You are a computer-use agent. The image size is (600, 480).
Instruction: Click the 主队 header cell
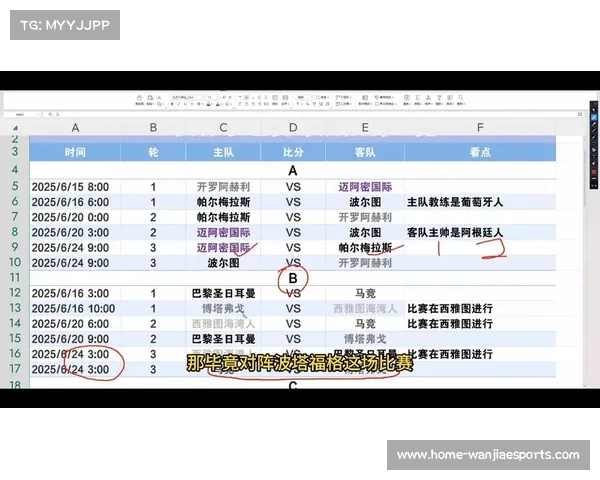[x=223, y=152]
